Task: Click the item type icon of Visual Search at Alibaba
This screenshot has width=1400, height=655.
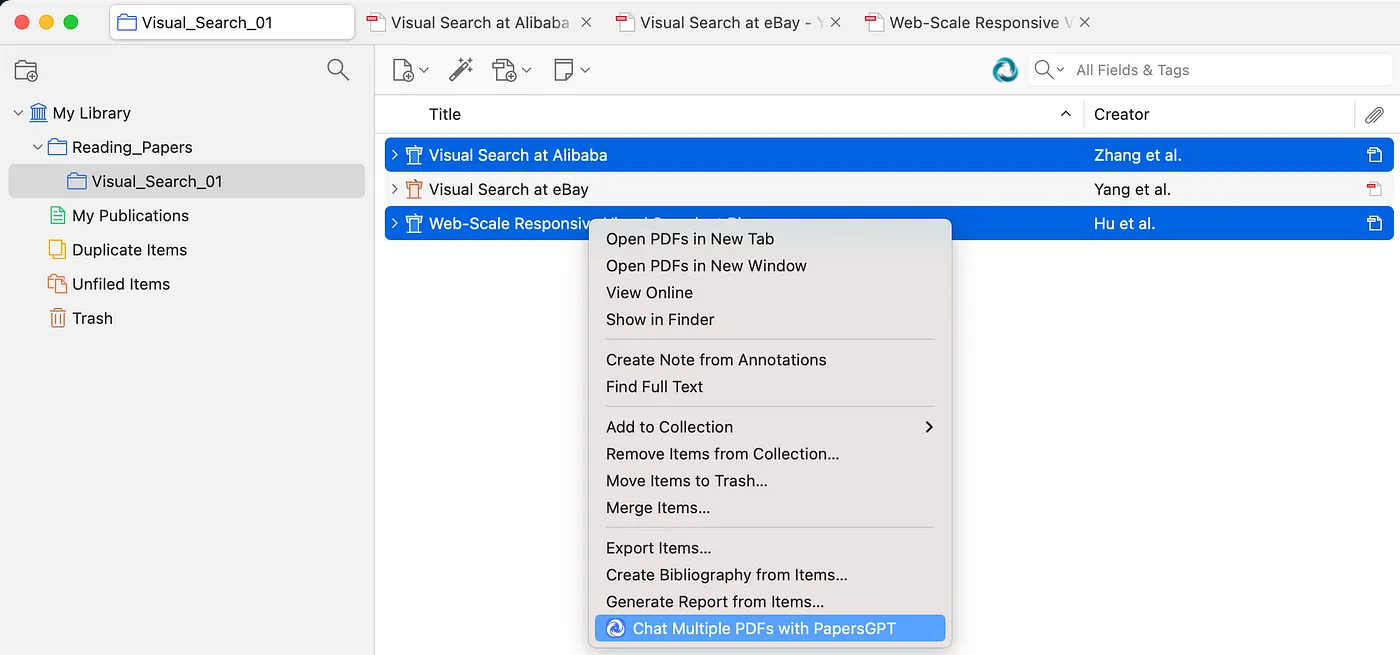Action: pos(414,155)
